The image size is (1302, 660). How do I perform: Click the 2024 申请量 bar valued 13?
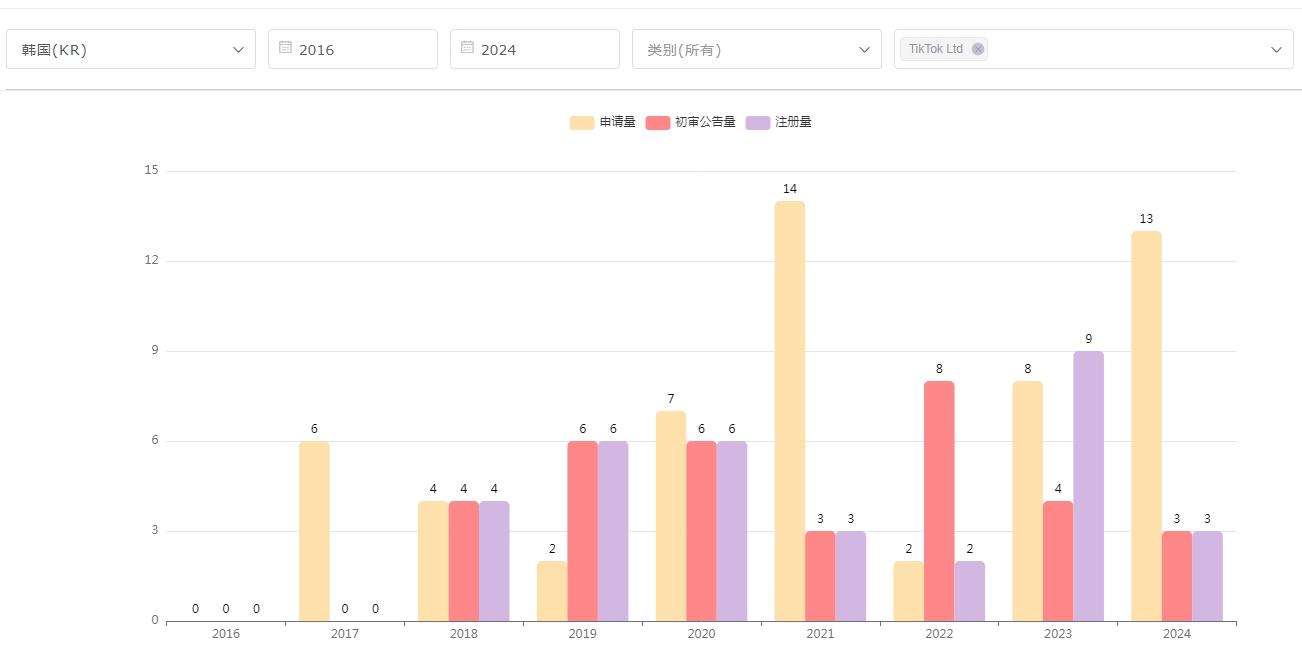1146,426
